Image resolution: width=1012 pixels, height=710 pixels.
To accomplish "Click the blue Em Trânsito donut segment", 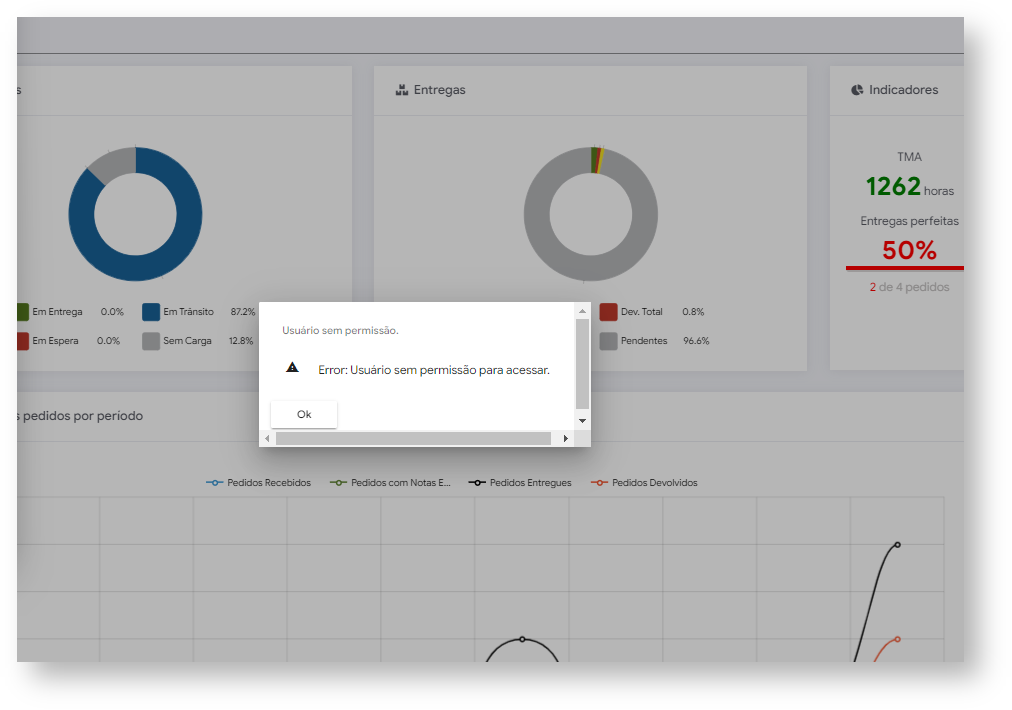I will 174,252.
